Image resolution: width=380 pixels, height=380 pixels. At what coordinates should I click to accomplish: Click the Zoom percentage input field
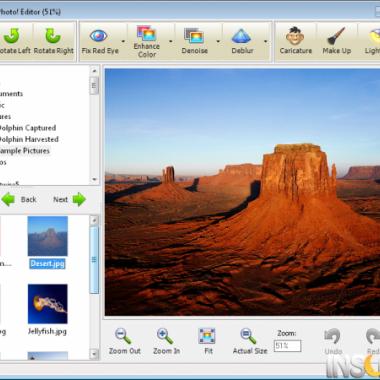287,346
